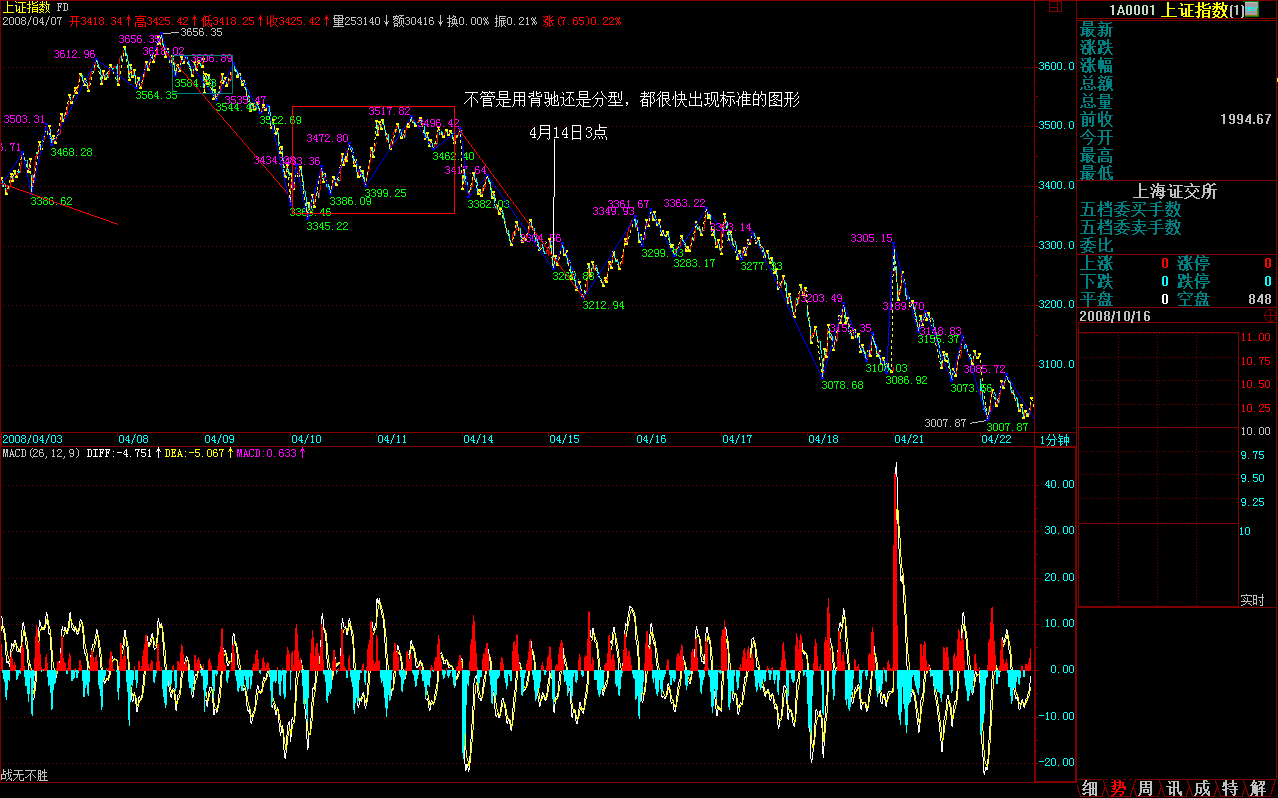
Task: Click the 实时 real-time label
Action: tap(1252, 600)
